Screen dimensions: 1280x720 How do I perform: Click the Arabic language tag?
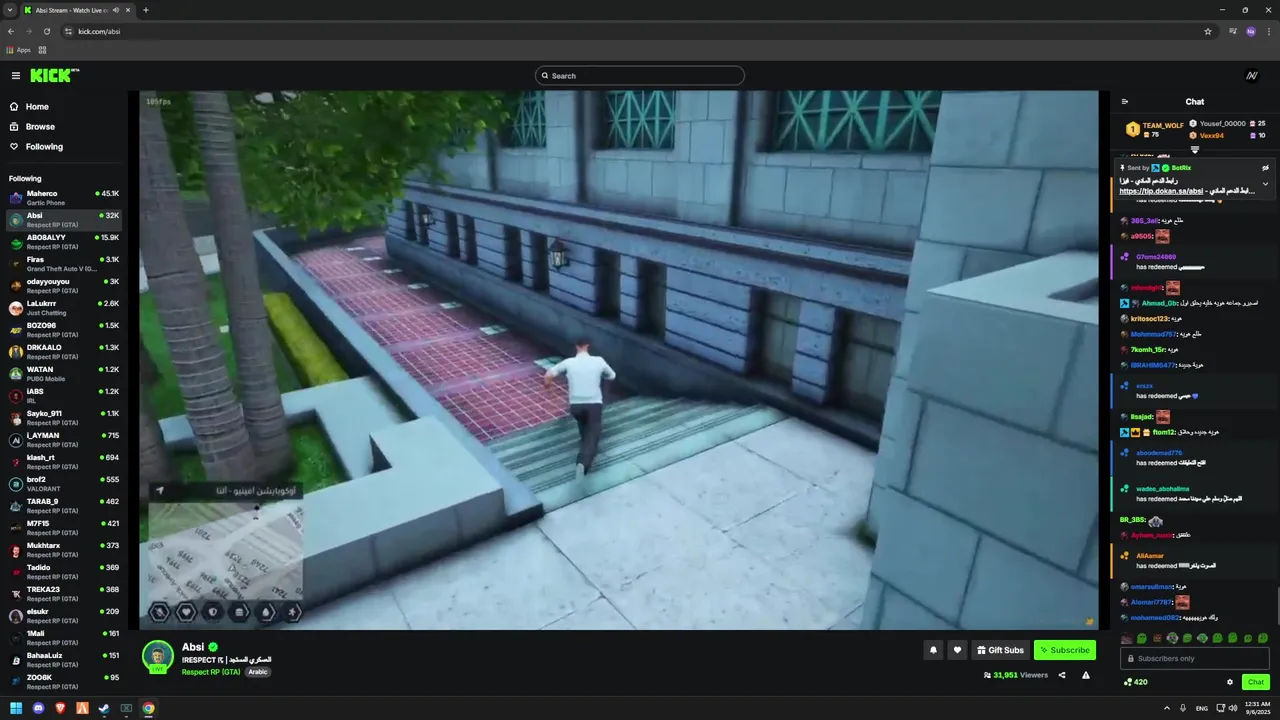tap(258, 672)
